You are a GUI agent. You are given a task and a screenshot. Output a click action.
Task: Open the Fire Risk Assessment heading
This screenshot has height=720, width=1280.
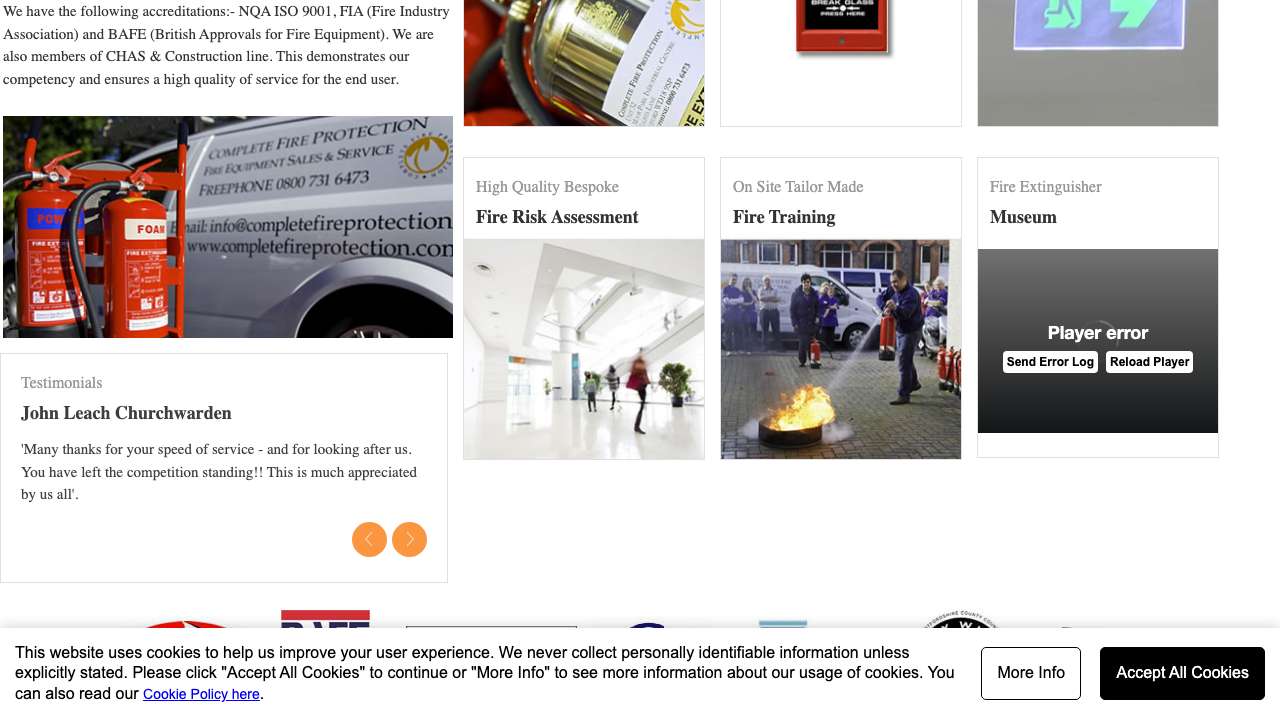[x=557, y=217]
